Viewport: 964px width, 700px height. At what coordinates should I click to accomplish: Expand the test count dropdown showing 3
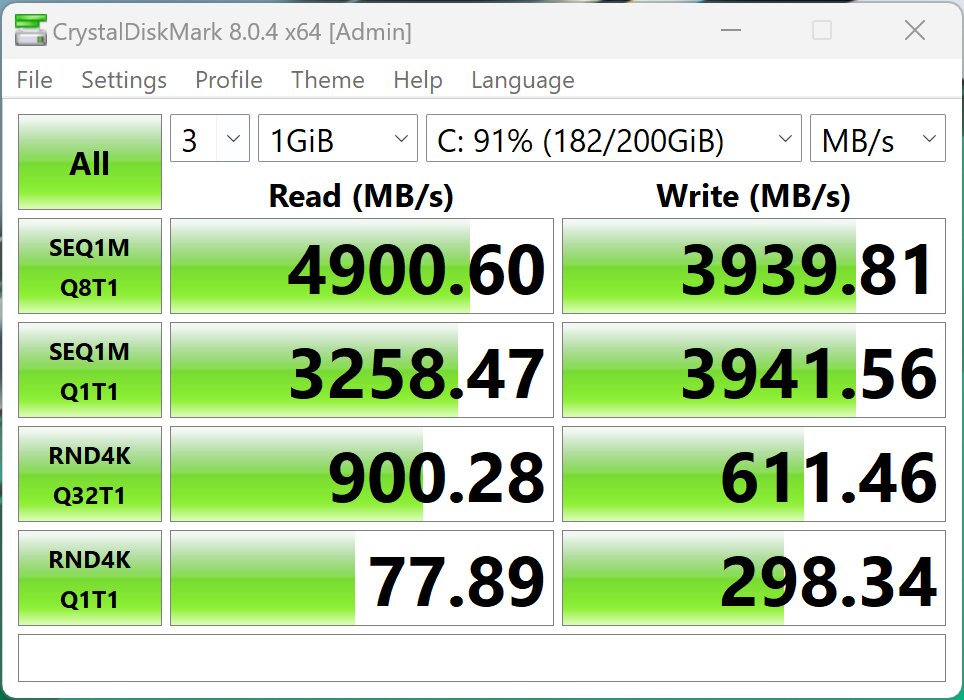(x=210, y=138)
